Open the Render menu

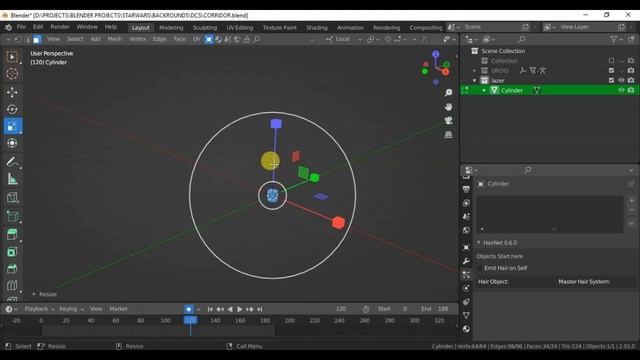coord(60,27)
